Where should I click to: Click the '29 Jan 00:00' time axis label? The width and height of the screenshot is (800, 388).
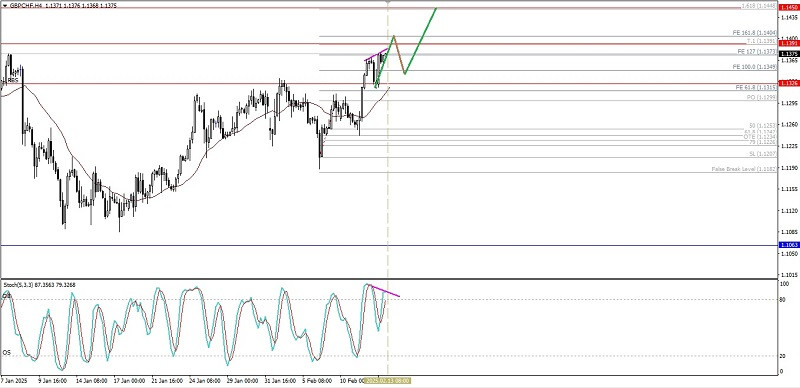pyautogui.click(x=242, y=381)
